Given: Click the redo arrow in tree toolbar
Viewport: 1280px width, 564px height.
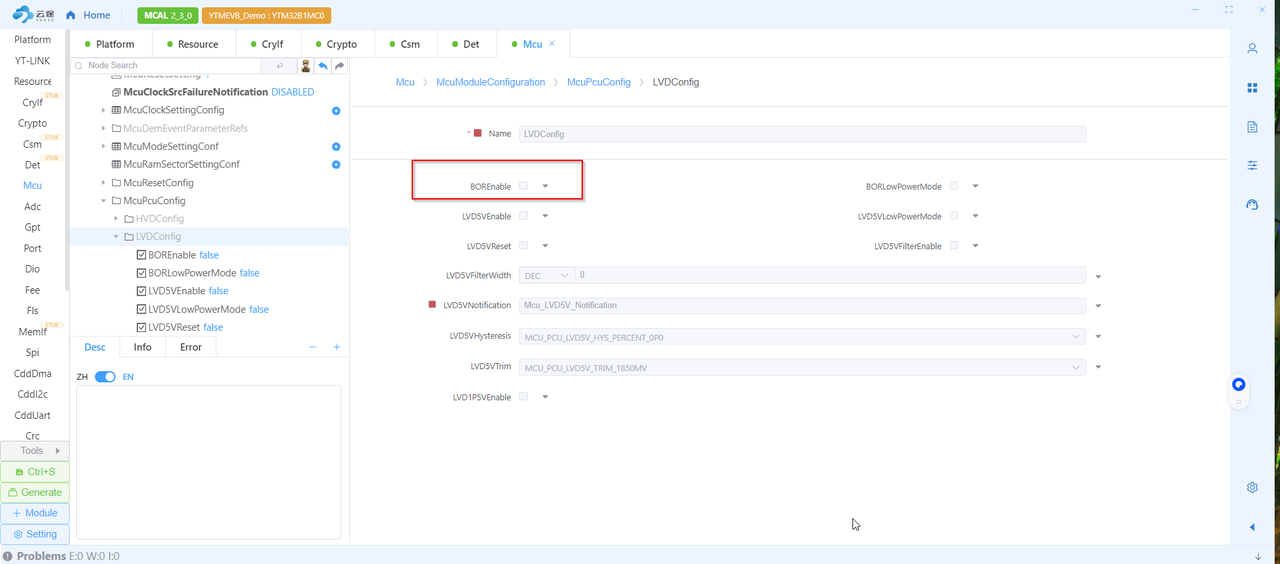Looking at the screenshot, I should tap(339, 66).
